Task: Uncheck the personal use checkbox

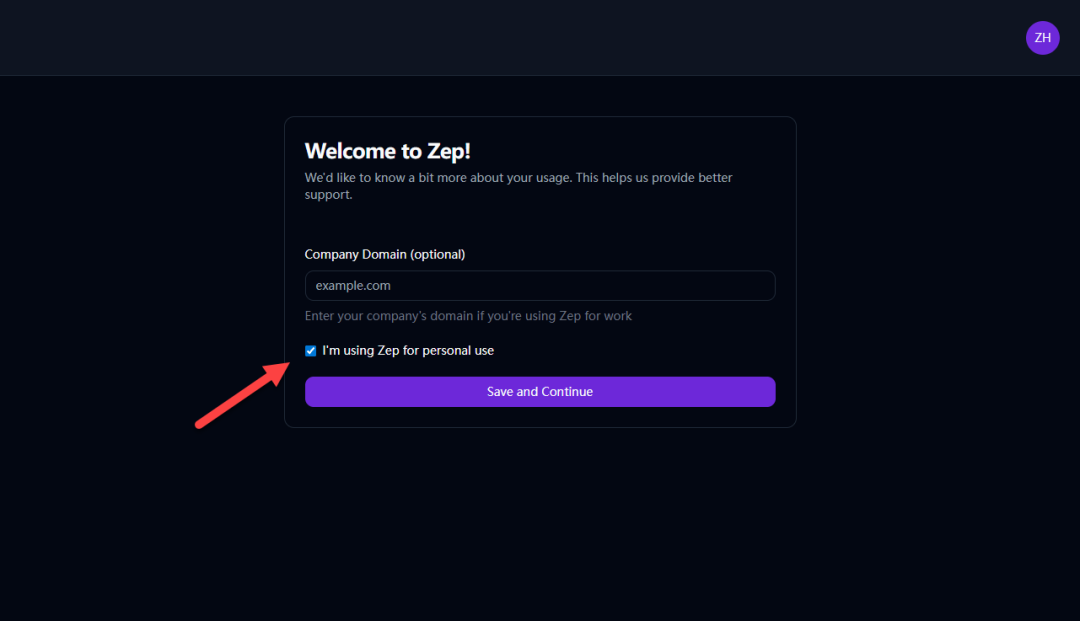Action: [x=311, y=351]
